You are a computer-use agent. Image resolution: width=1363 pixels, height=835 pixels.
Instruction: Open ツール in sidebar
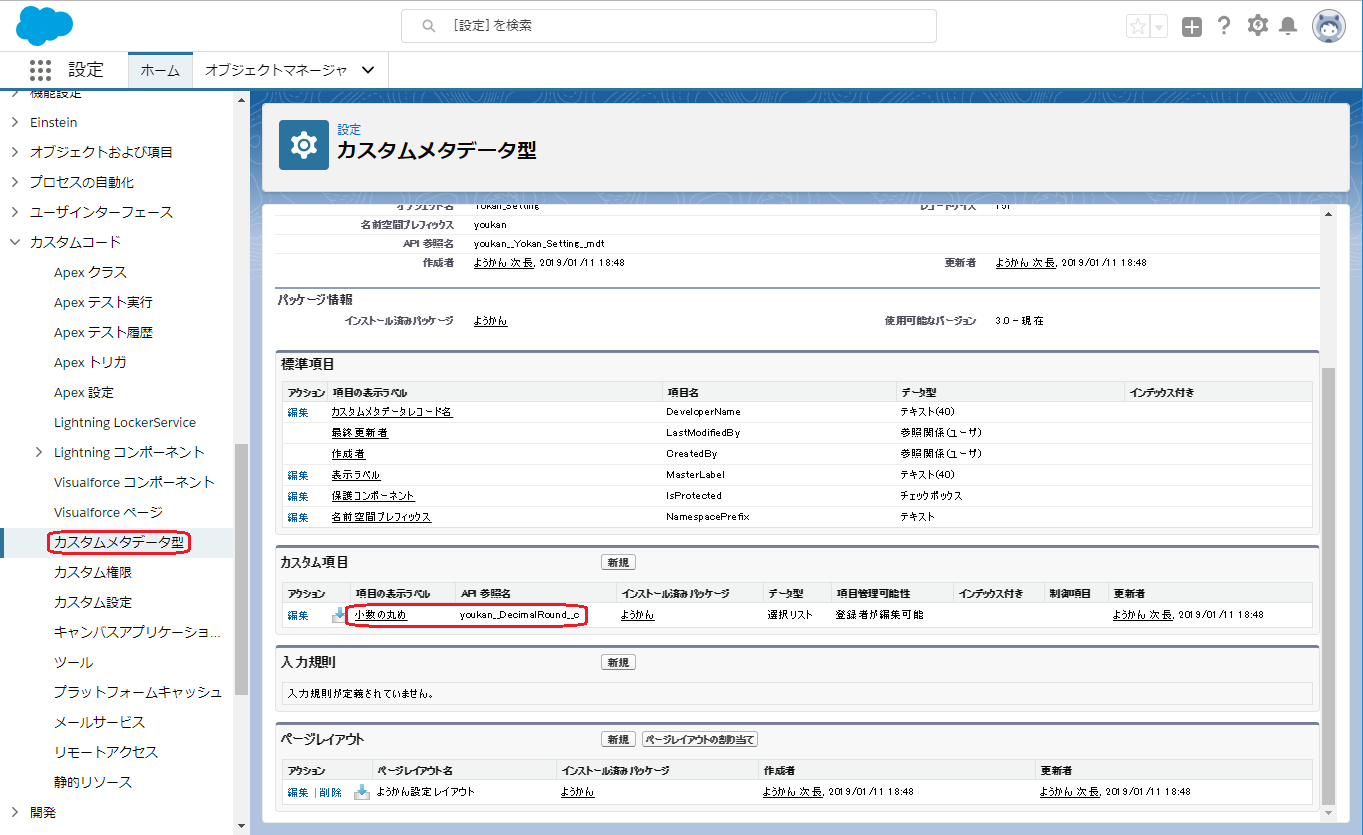point(73,662)
